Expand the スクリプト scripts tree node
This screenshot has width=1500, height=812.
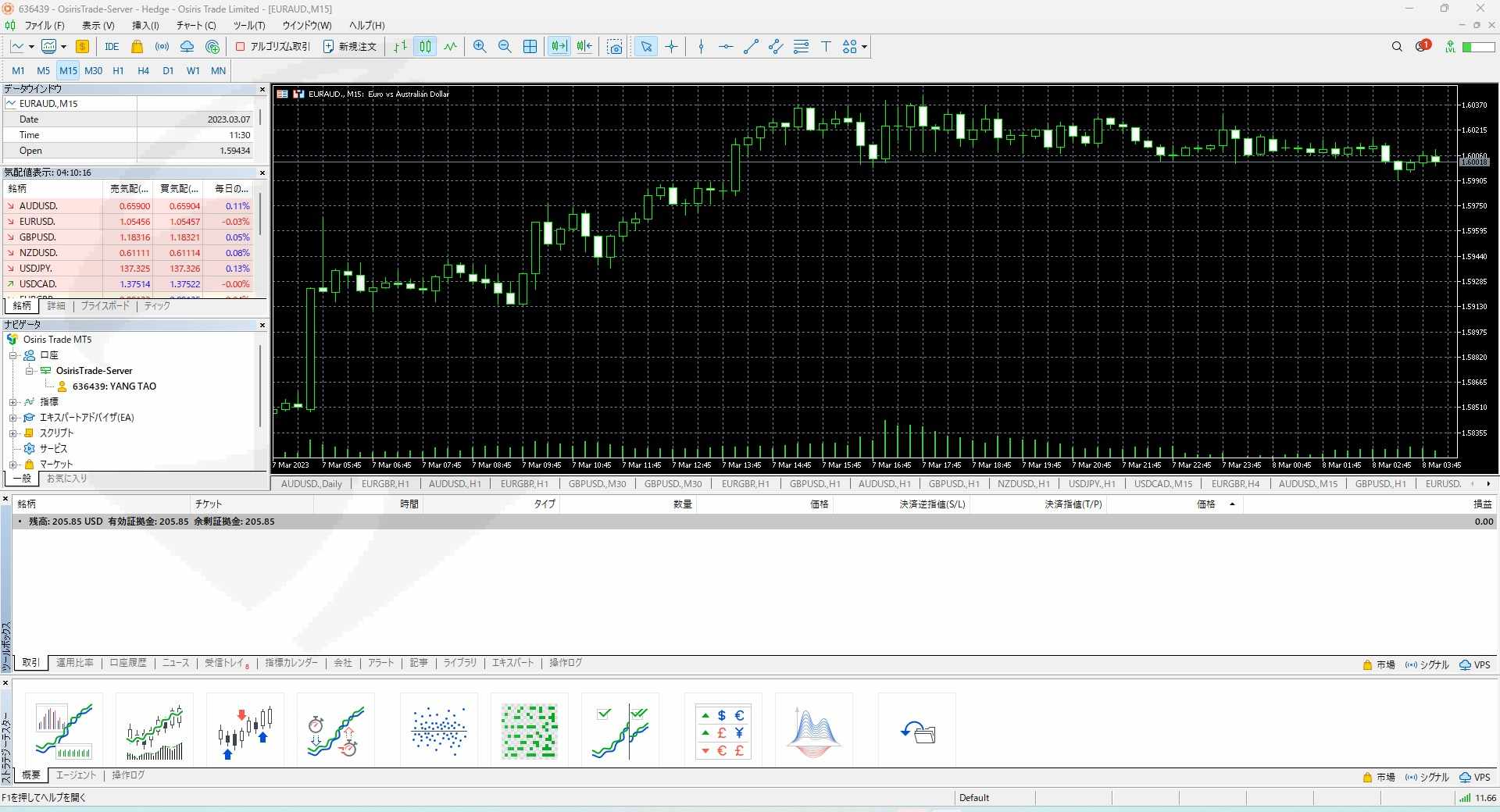coord(12,433)
